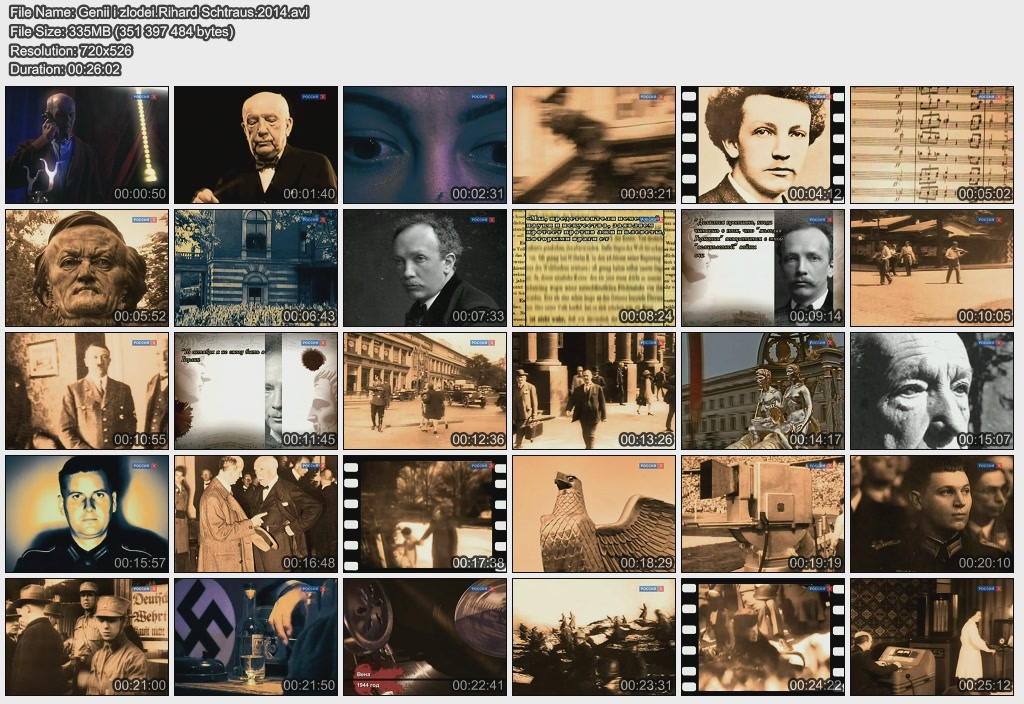Open the golden statue frame at 00:14:17
This screenshot has height=704, width=1024.
763,391
